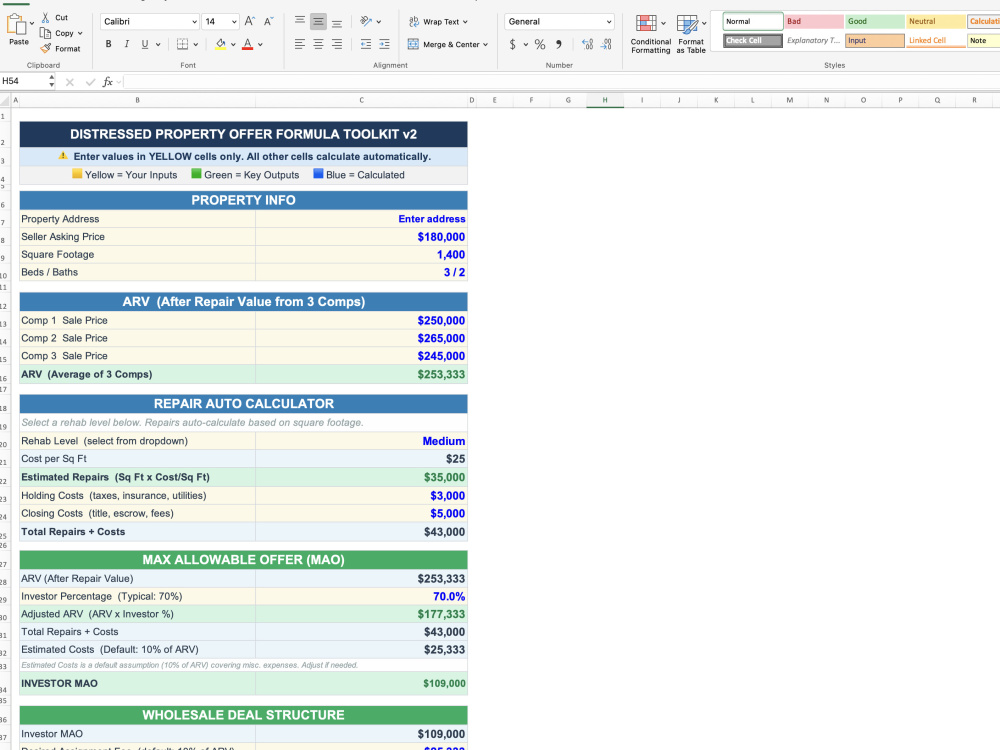Viewport: 1000px width, 750px height.
Task: Click the Decrease Decimal icon
Action: point(606,45)
